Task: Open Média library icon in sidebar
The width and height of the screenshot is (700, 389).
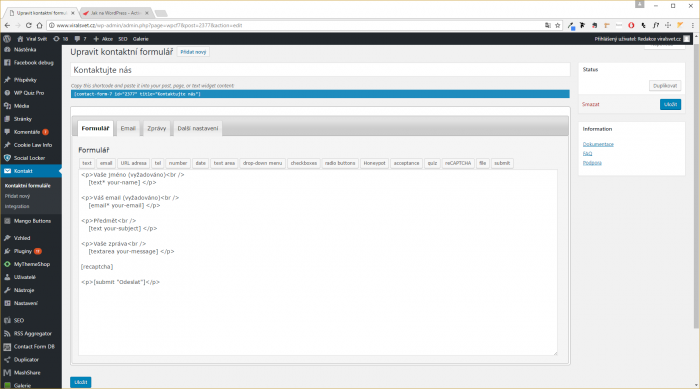Action: coord(7,106)
